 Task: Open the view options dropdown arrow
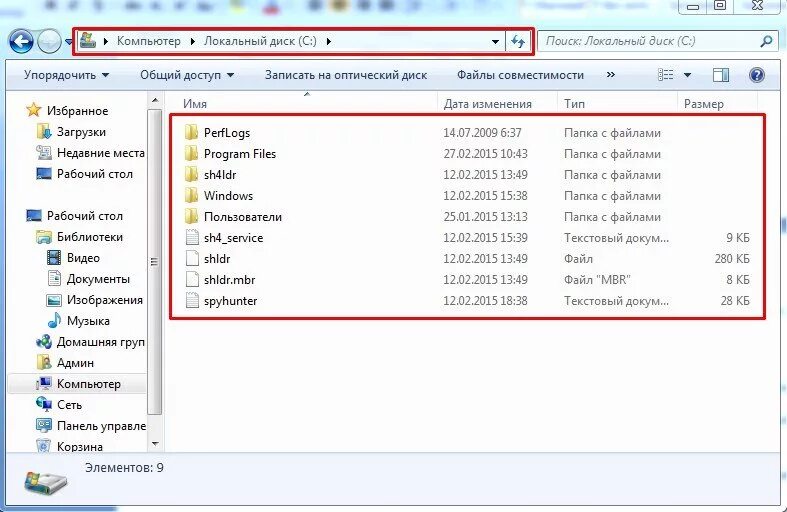click(x=688, y=75)
